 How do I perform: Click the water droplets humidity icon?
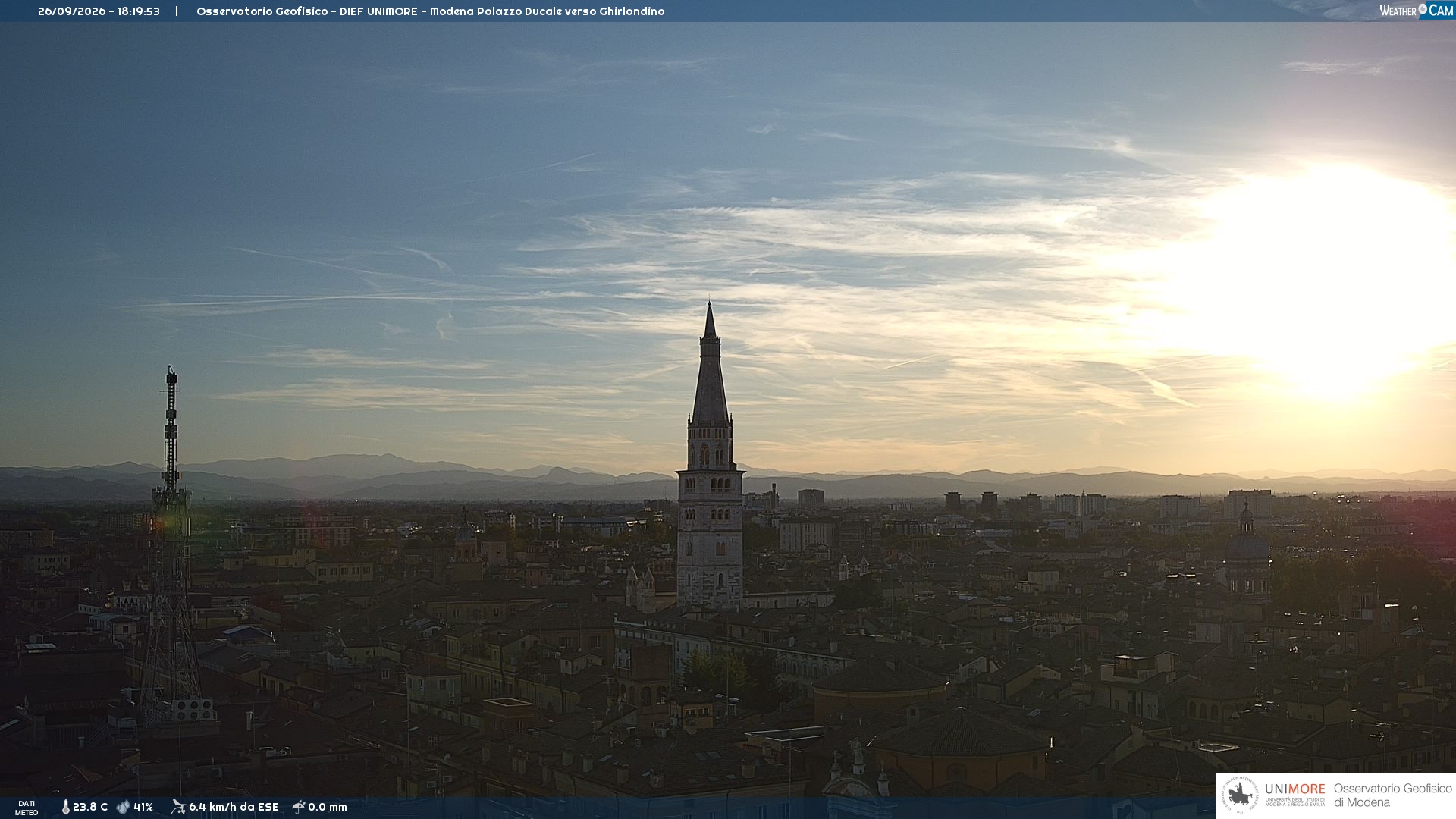coord(123,807)
